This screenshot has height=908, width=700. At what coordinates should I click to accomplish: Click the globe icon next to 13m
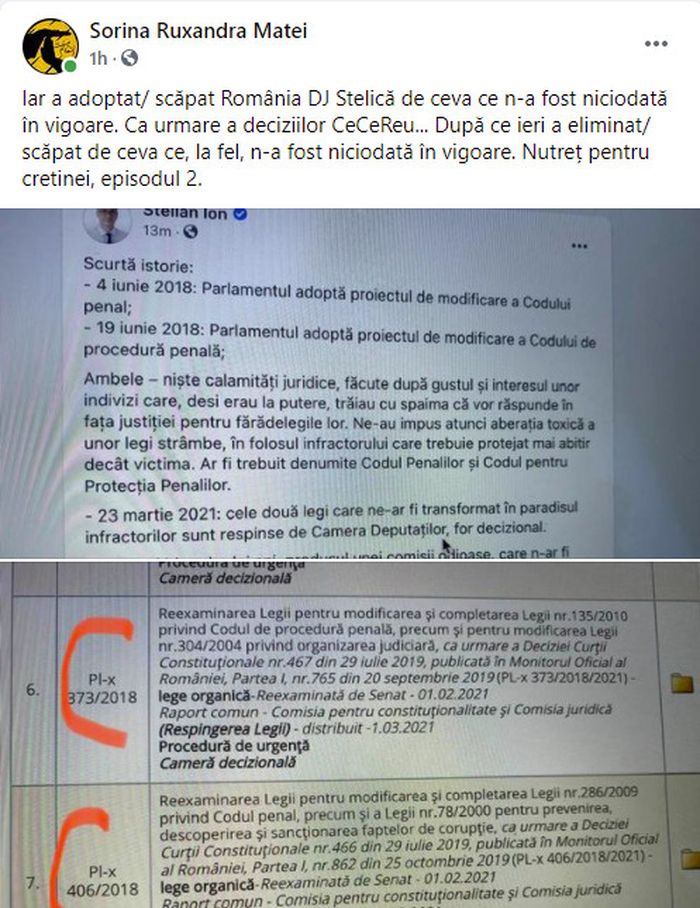[x=190, y=232]
